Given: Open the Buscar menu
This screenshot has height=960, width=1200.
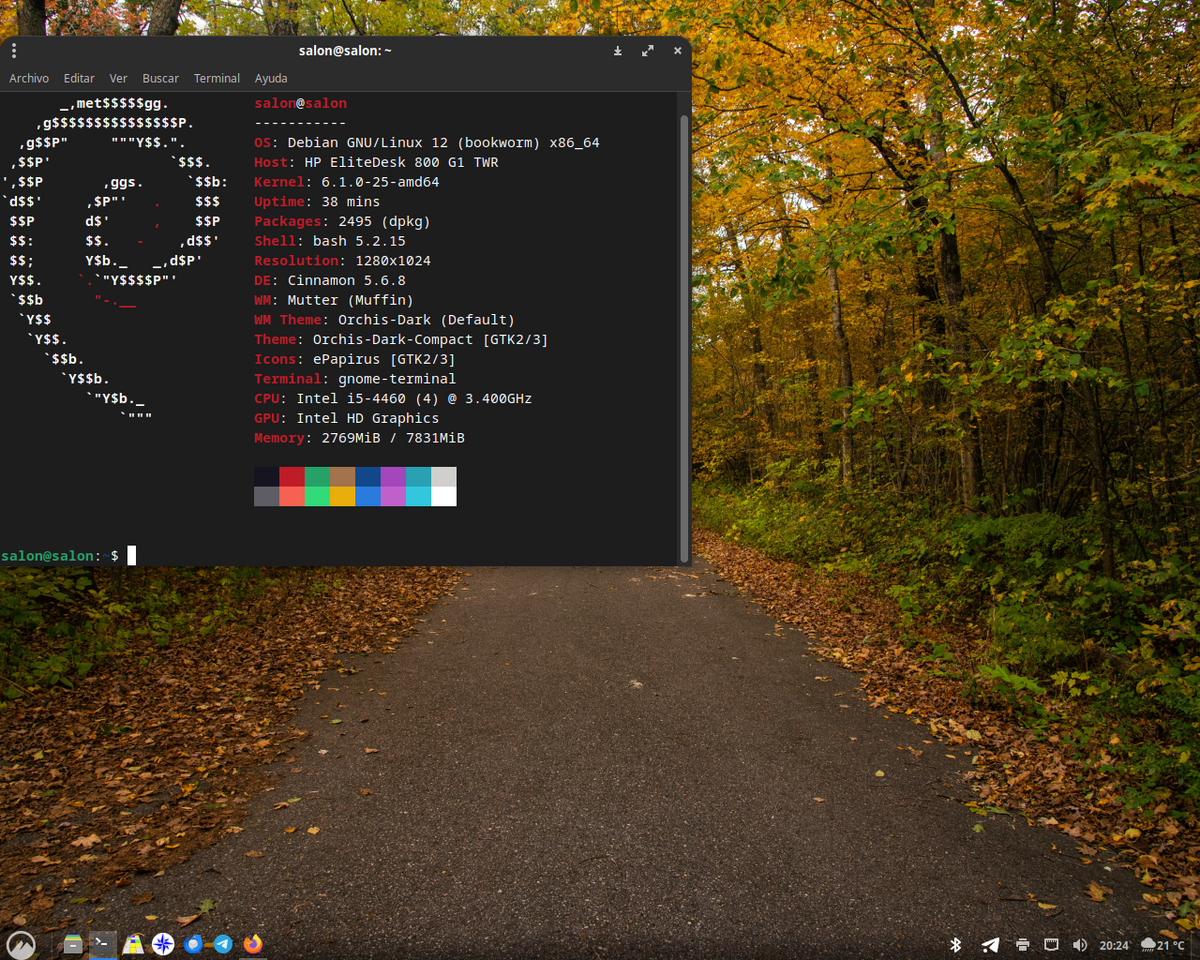Looking at the screenshot, I should (x=161, y=78).
